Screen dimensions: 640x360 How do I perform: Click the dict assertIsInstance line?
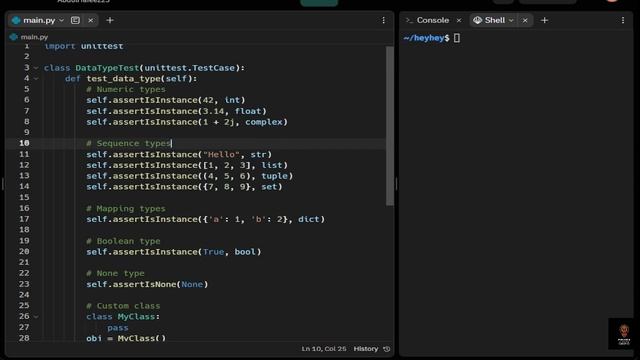click(x=205, y=219)
